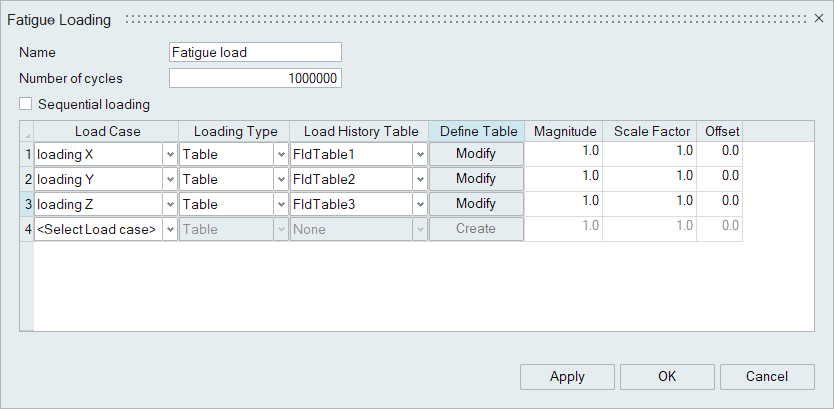Click Modify button for loading Z
This screenshot has height=409, width=834.
[x=476, y=204]
